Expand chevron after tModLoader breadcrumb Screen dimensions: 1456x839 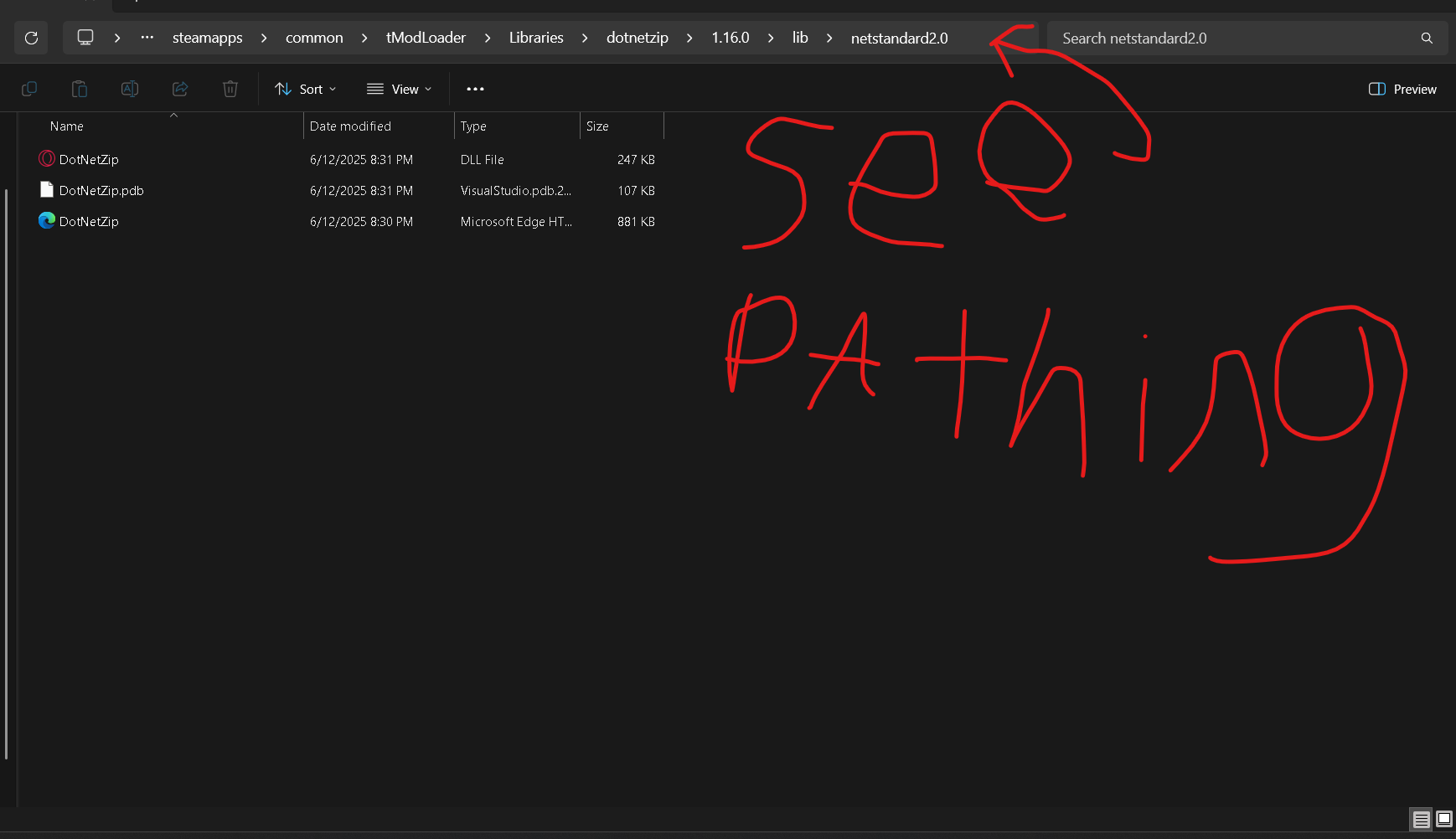click(488, 38)
